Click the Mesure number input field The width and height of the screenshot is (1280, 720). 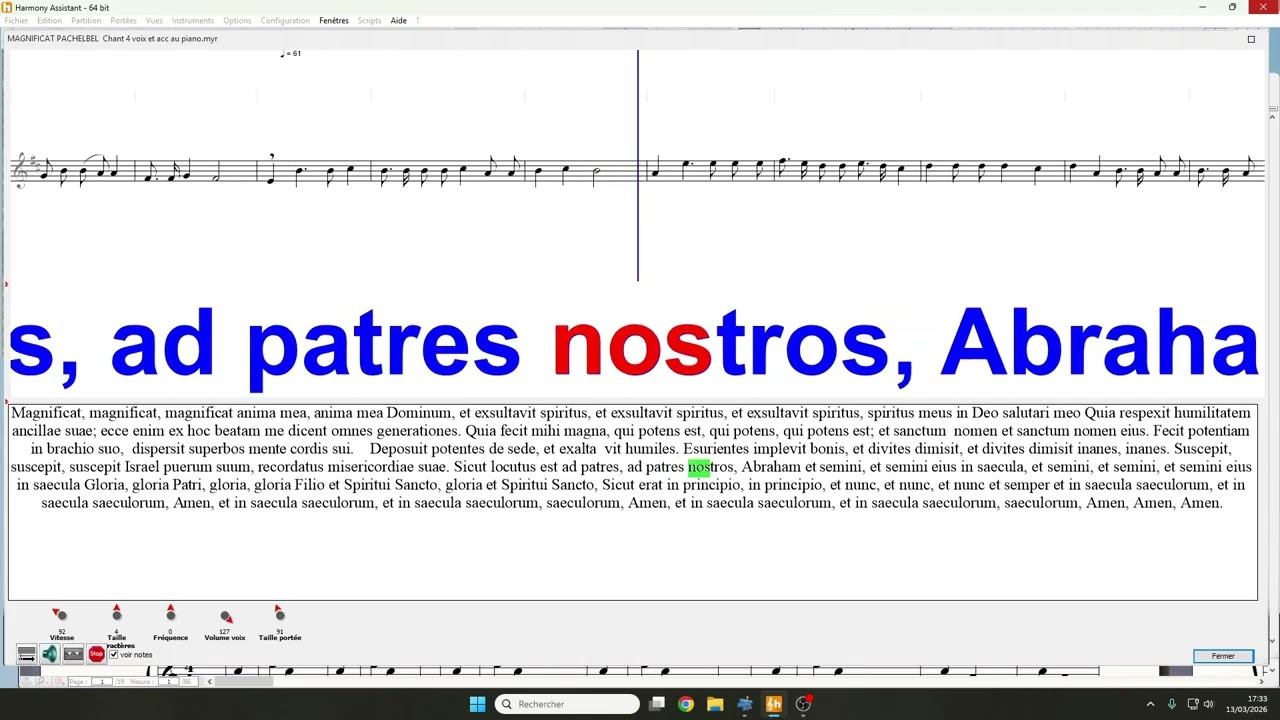[169, 681]
